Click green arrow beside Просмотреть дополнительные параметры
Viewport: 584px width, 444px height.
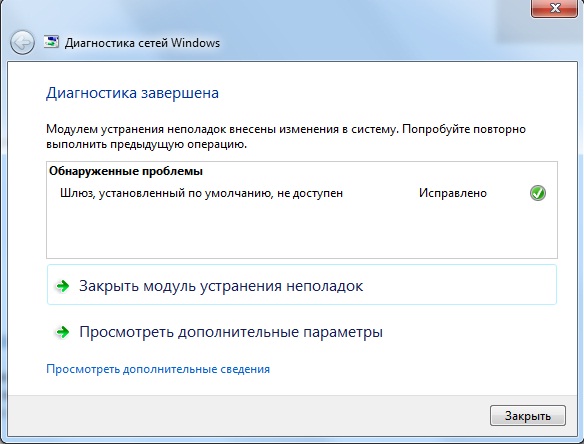click(63, 332)
